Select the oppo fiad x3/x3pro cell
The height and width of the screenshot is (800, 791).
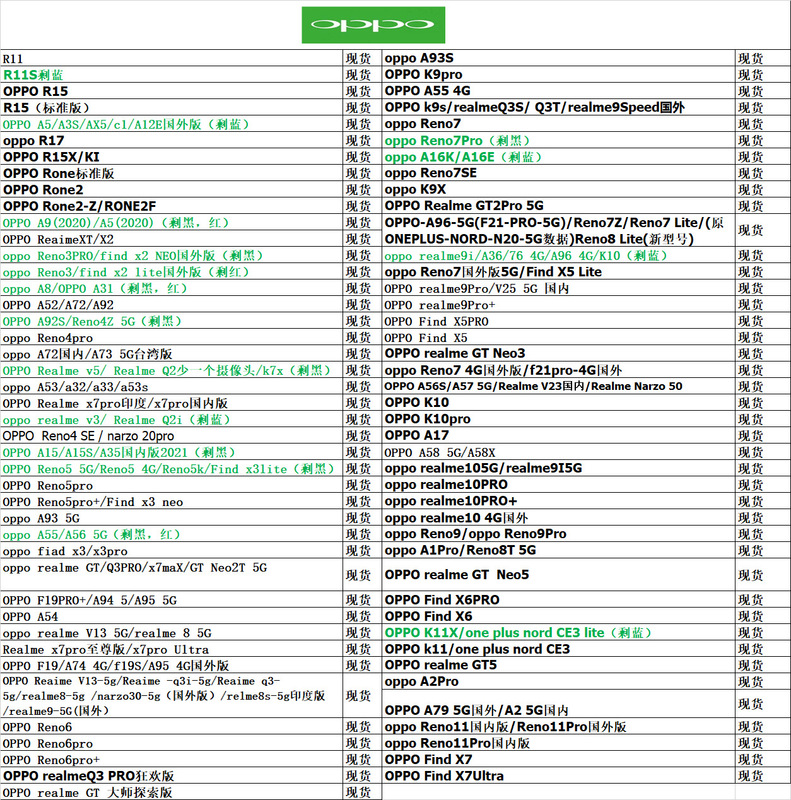pos(171,551)
